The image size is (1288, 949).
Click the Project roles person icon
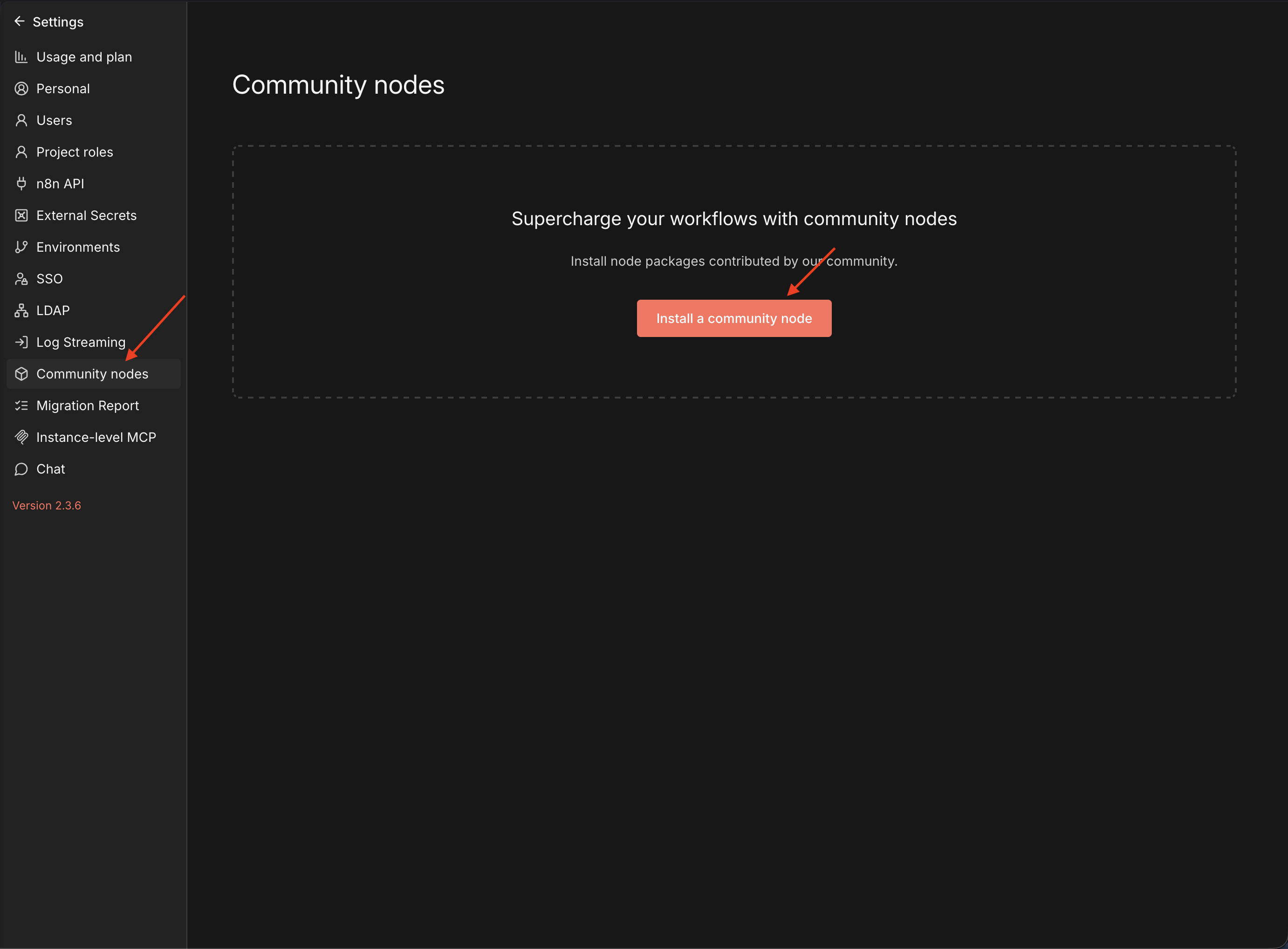[x=21, y=151]
